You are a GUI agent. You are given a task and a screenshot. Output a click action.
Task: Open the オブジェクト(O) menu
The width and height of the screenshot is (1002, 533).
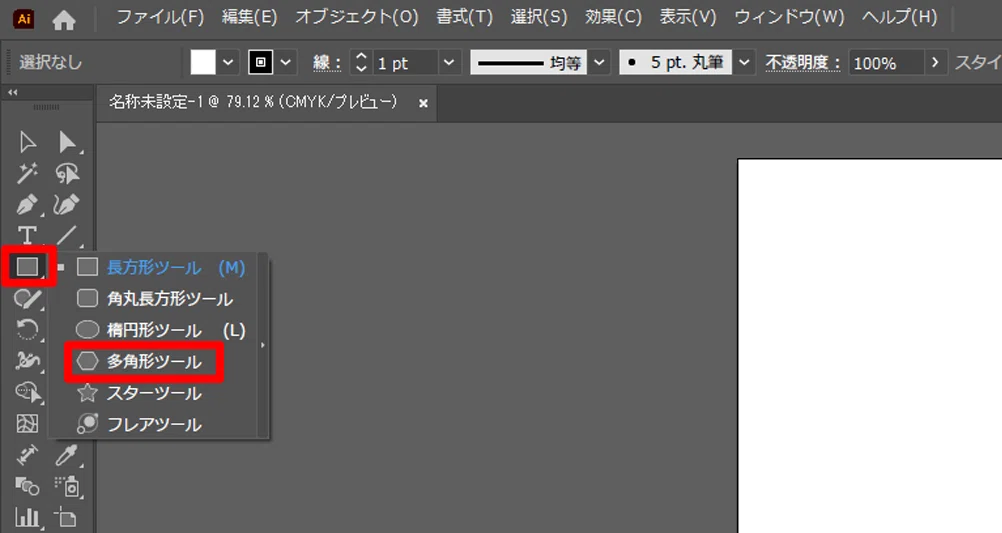[x=357, y=17]
